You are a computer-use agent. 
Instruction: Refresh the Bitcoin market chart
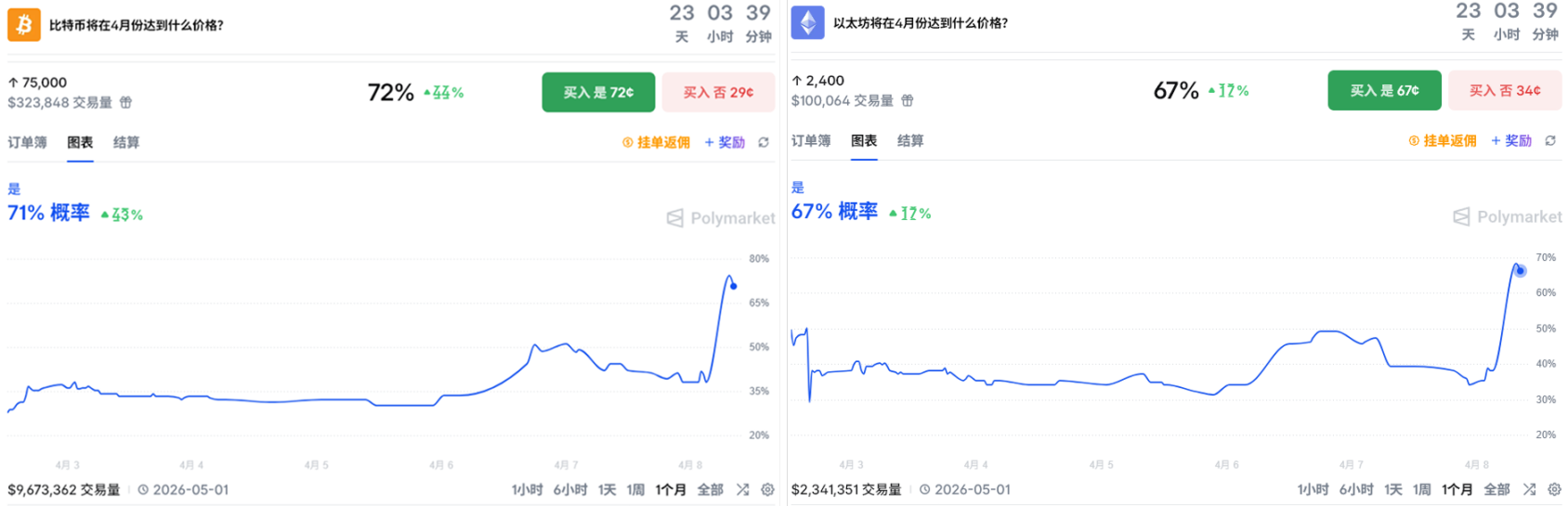point(764,143)
